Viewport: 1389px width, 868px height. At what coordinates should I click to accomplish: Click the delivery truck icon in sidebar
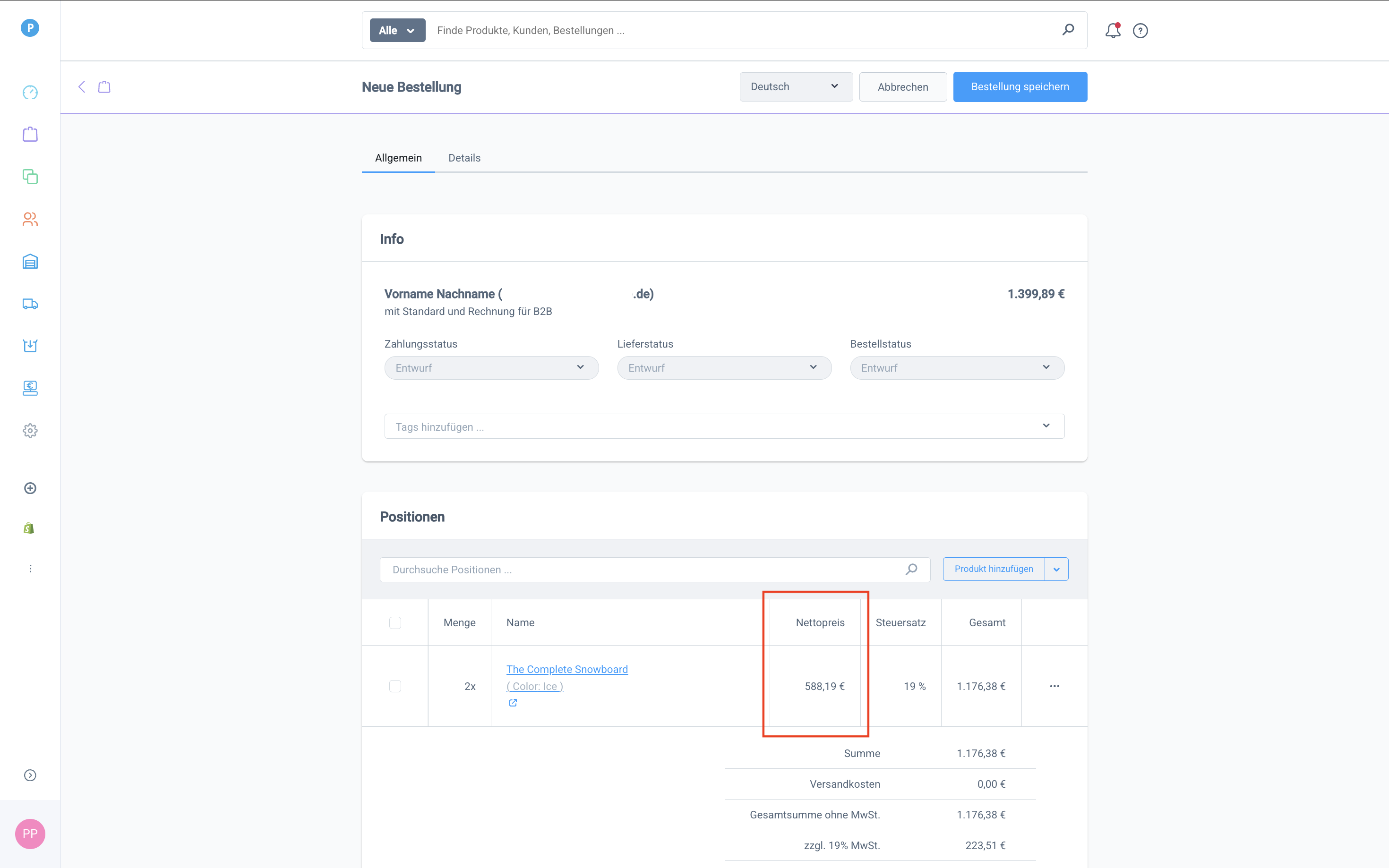pyautogui.click(x=30, y=304)
